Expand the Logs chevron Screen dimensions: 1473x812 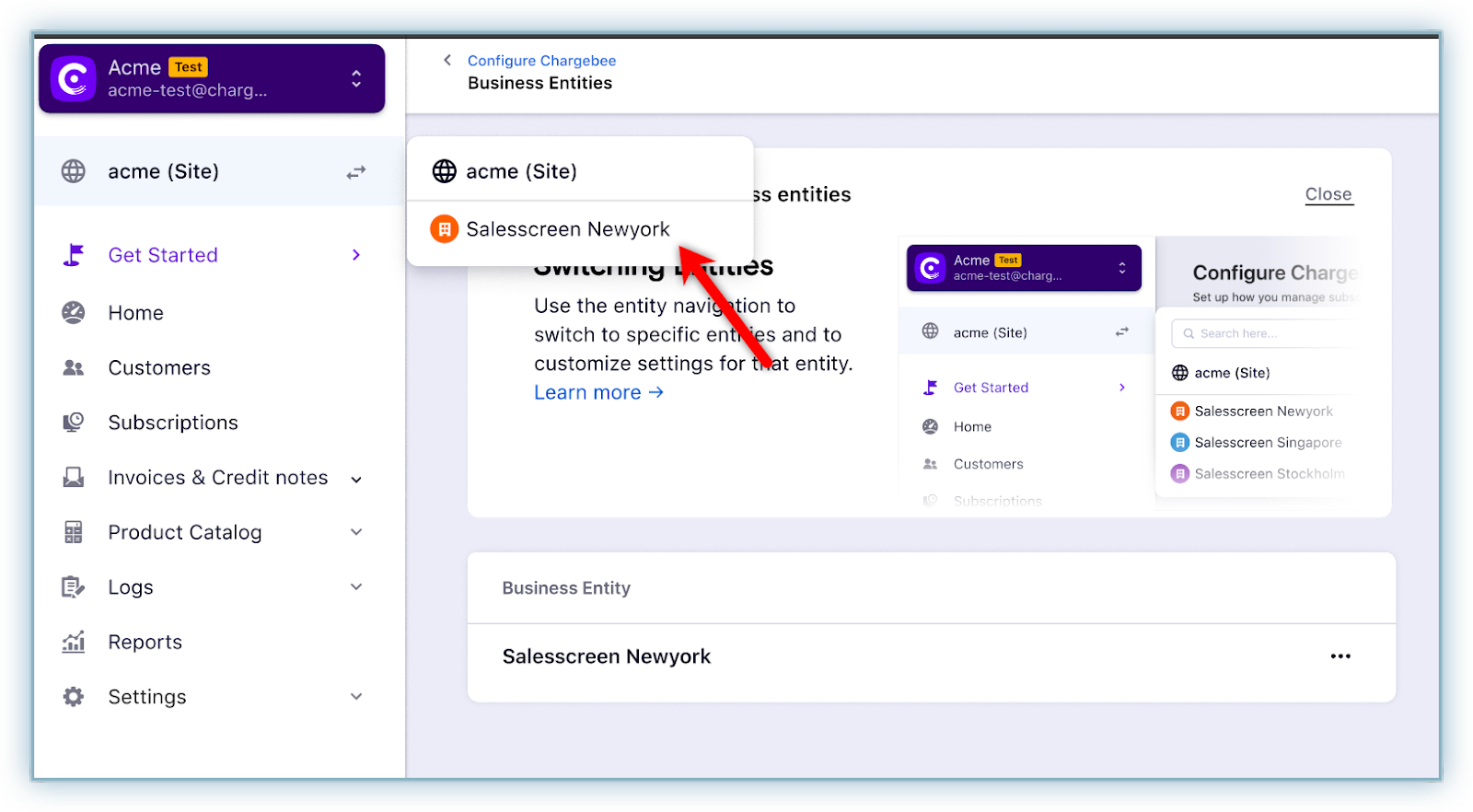(356, 587)
